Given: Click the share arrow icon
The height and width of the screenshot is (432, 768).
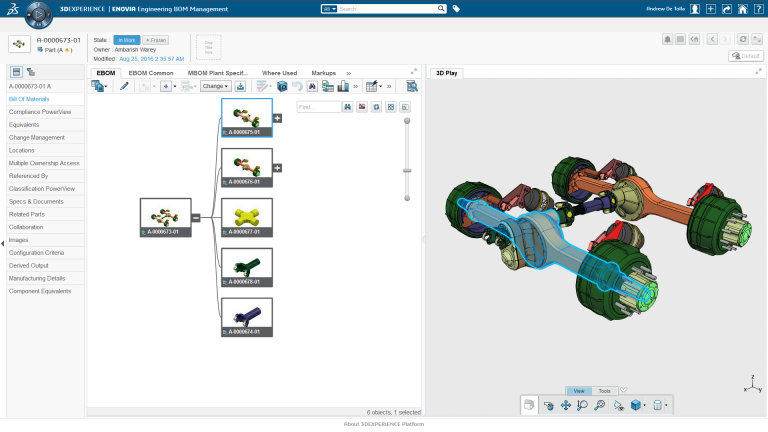Looking at the screenshot, I should pos(726,8).
